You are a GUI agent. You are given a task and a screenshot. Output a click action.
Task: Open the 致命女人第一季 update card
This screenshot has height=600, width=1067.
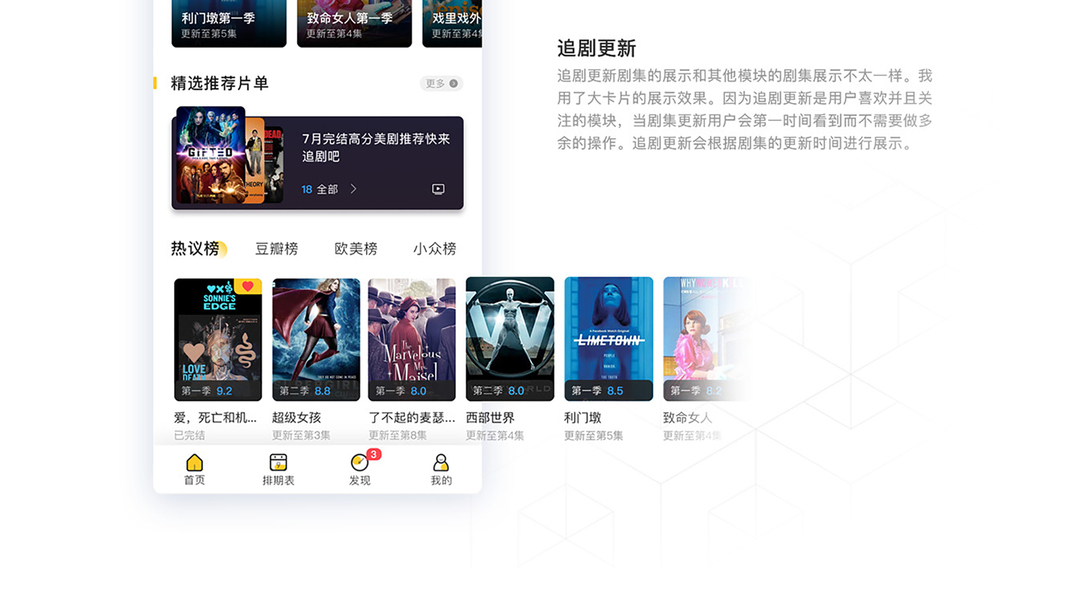355,24
